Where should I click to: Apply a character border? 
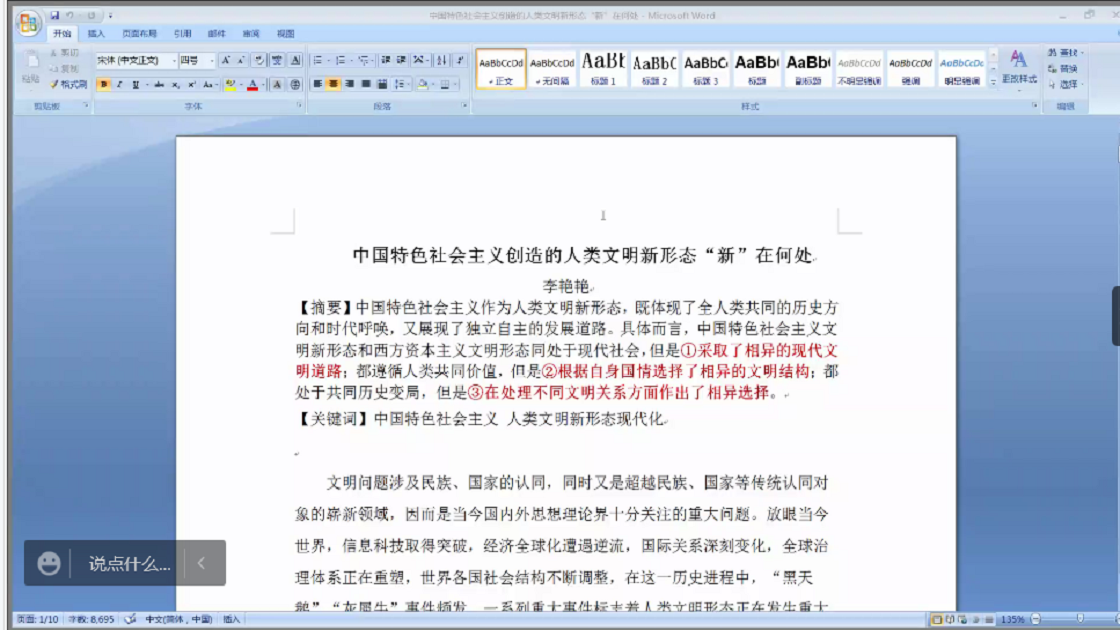[x=295, y=61]
